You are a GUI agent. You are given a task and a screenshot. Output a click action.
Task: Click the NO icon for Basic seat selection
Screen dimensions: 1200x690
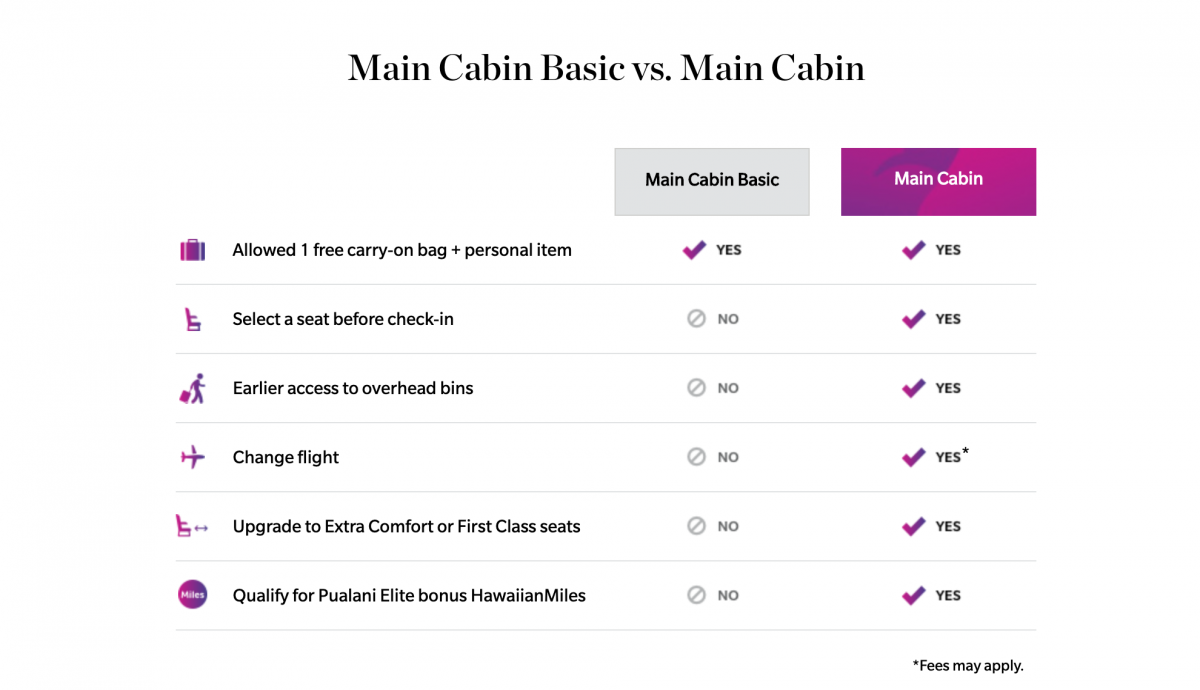696,319
